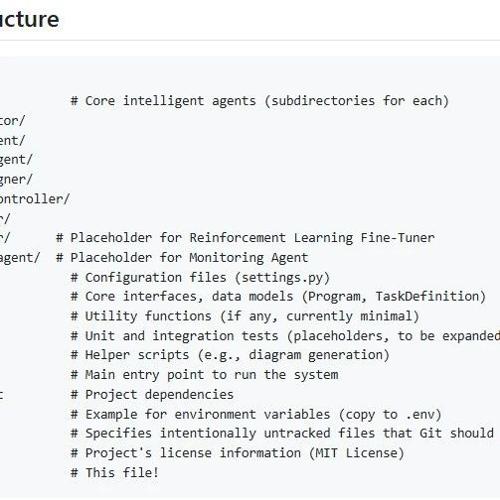Viewport: 500px width, 500px height.
Task: Click the 'ontroller/' directory entry
Action: point(35,199)
